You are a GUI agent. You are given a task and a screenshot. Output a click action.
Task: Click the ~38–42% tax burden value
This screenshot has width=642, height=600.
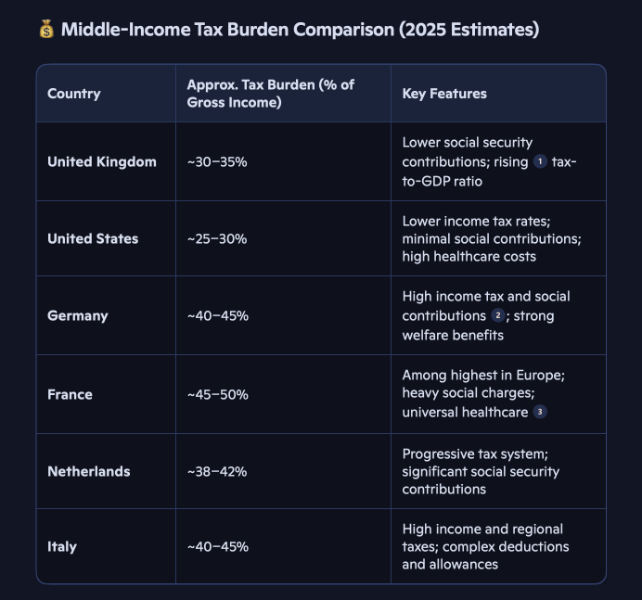coord(217,471)
